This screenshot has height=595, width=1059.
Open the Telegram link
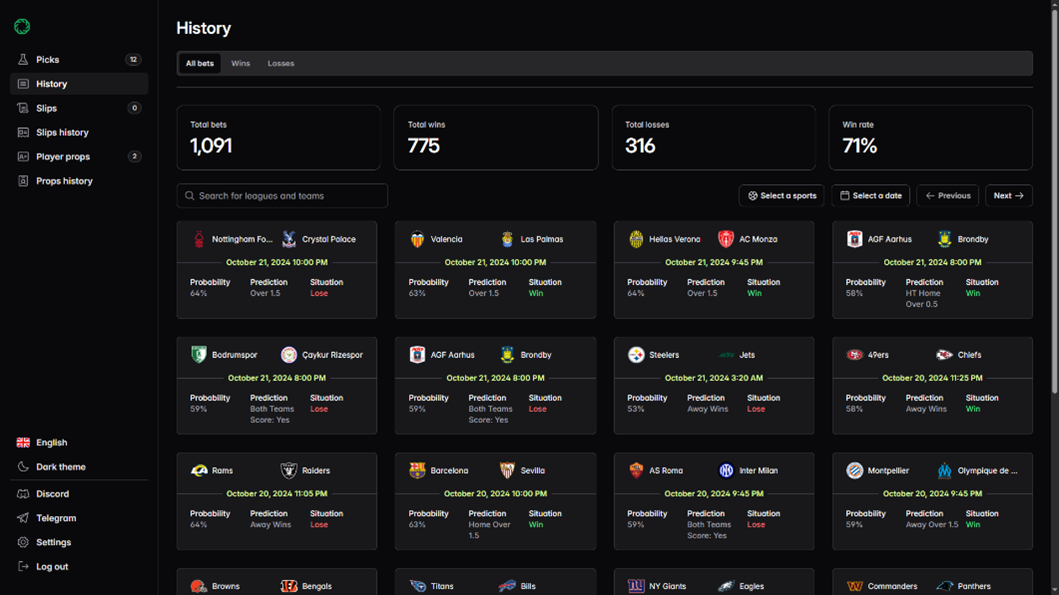tap(79, 518)
